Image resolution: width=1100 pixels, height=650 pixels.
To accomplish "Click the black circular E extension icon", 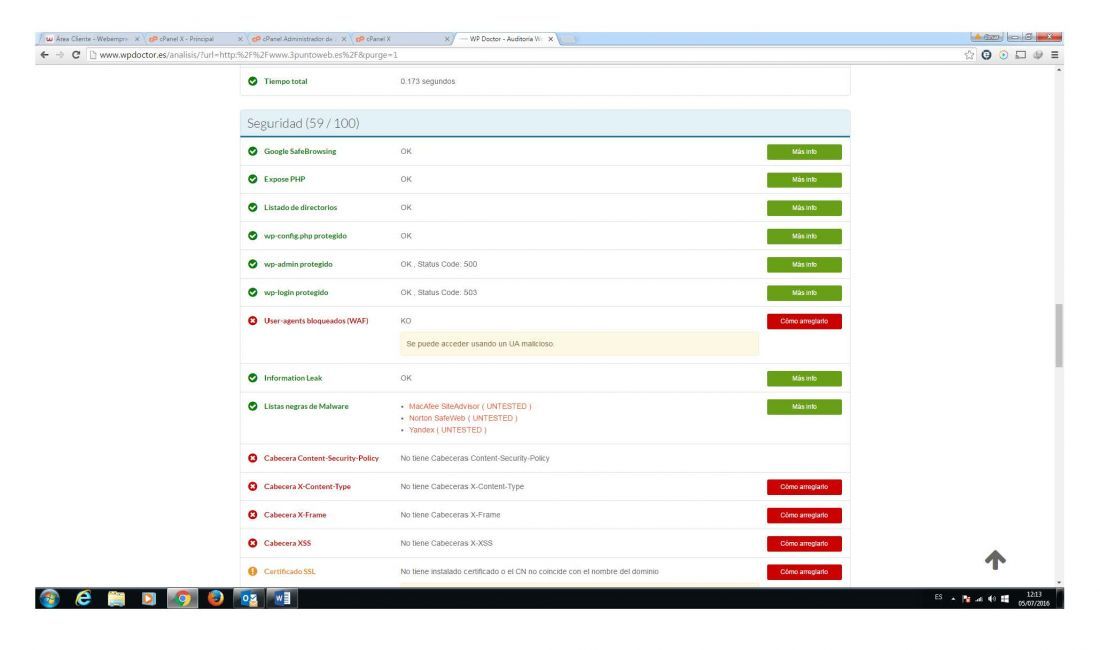I will (x=986, y=55).
